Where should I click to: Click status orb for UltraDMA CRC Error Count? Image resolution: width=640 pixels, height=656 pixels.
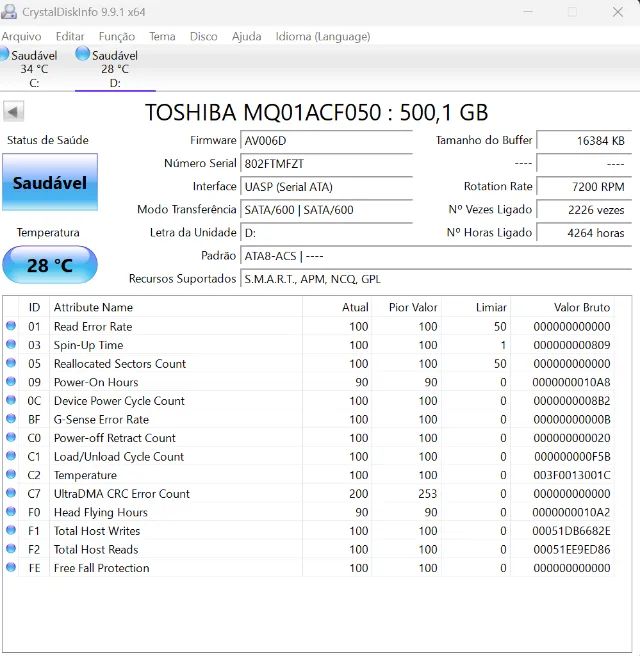pyautogui.click(x=11, y=493)
